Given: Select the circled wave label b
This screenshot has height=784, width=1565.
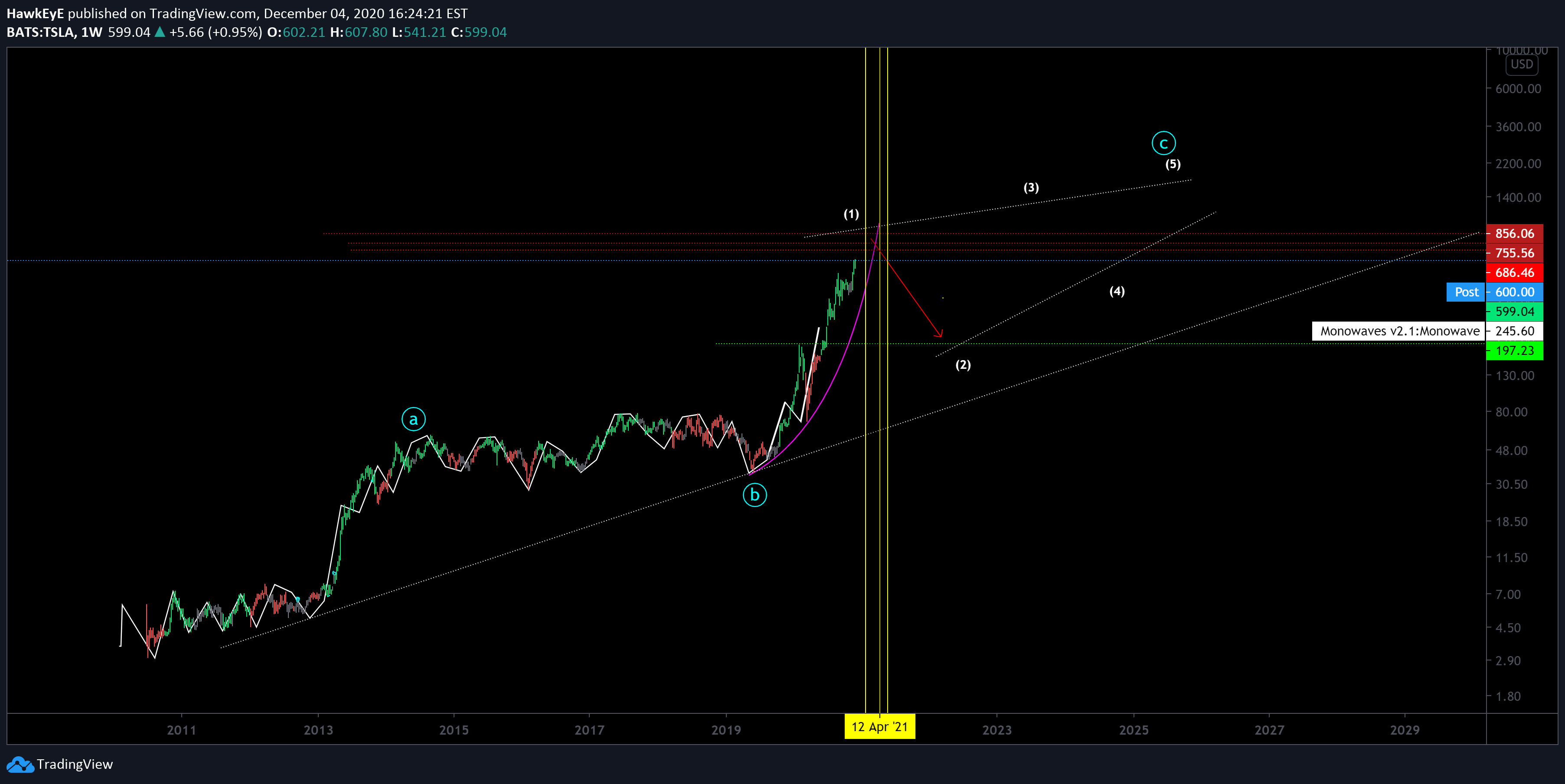Looking at the screenshot, I should (x=755, y=495).
